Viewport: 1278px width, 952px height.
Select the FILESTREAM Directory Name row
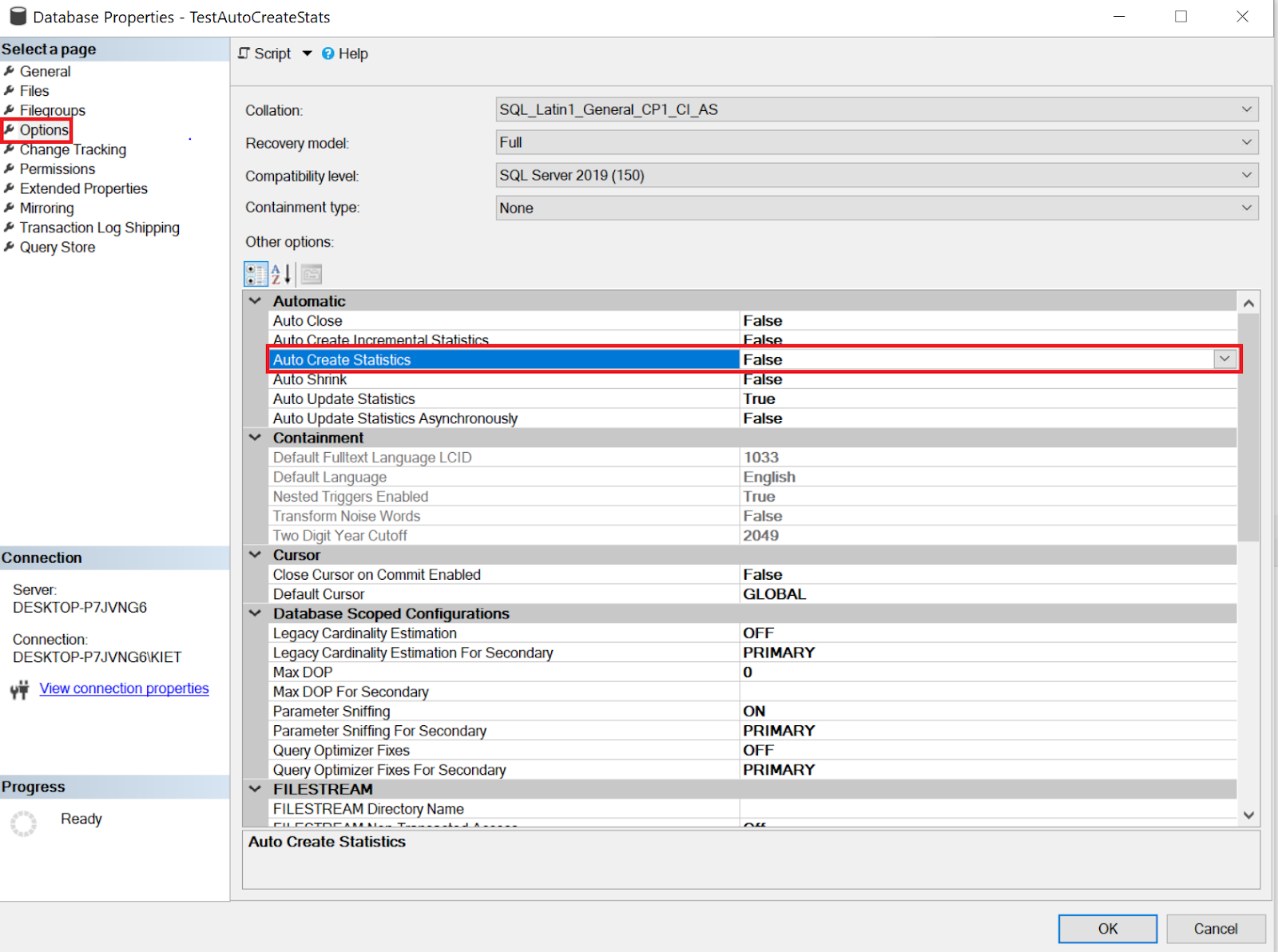752,809
